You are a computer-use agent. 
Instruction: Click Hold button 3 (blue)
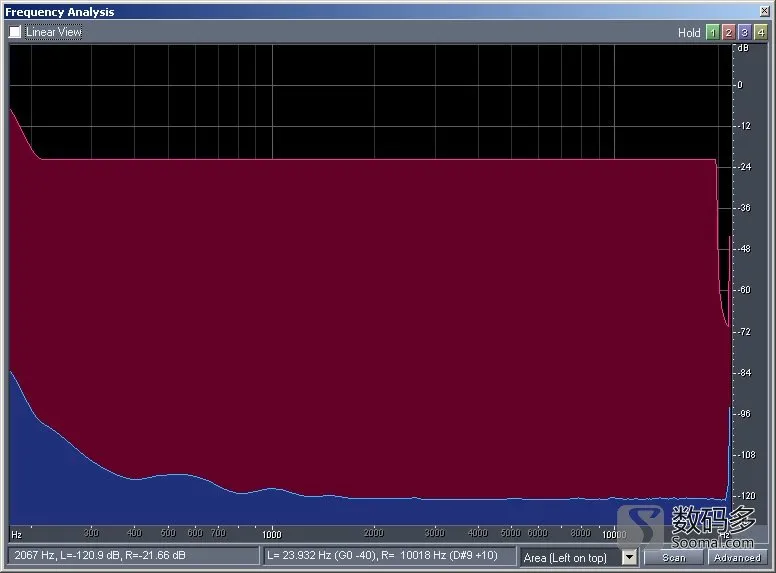pos(744,33)
